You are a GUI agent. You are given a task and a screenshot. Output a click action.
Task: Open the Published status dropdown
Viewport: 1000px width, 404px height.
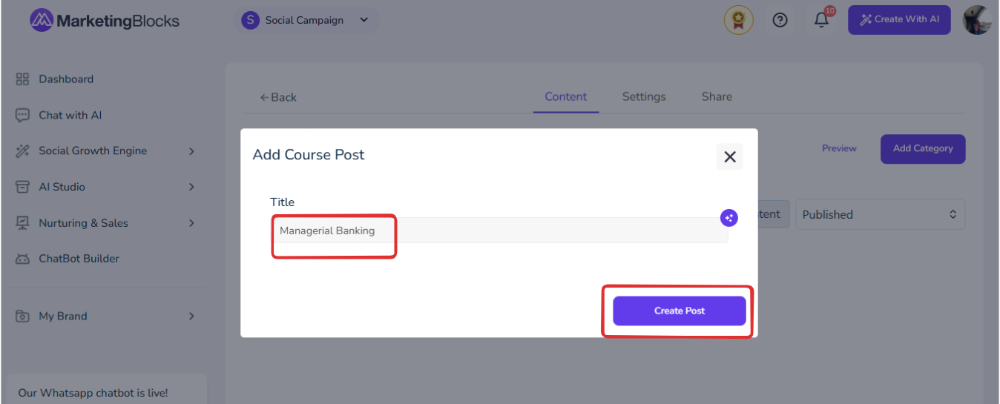[880, 214]
